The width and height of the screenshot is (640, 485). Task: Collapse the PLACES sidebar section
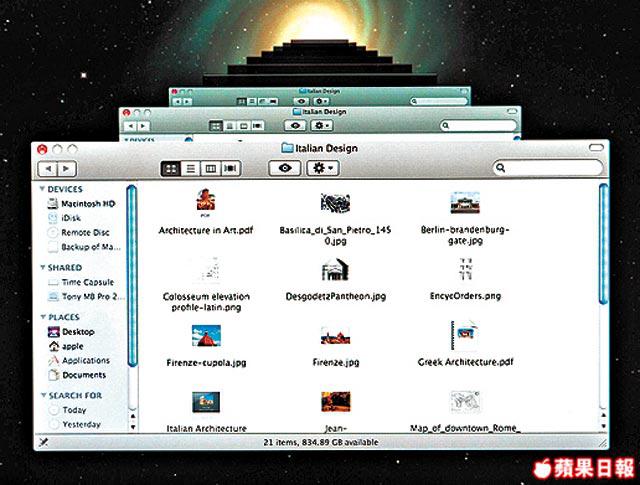pyautogui.click(x=42, y=316)
